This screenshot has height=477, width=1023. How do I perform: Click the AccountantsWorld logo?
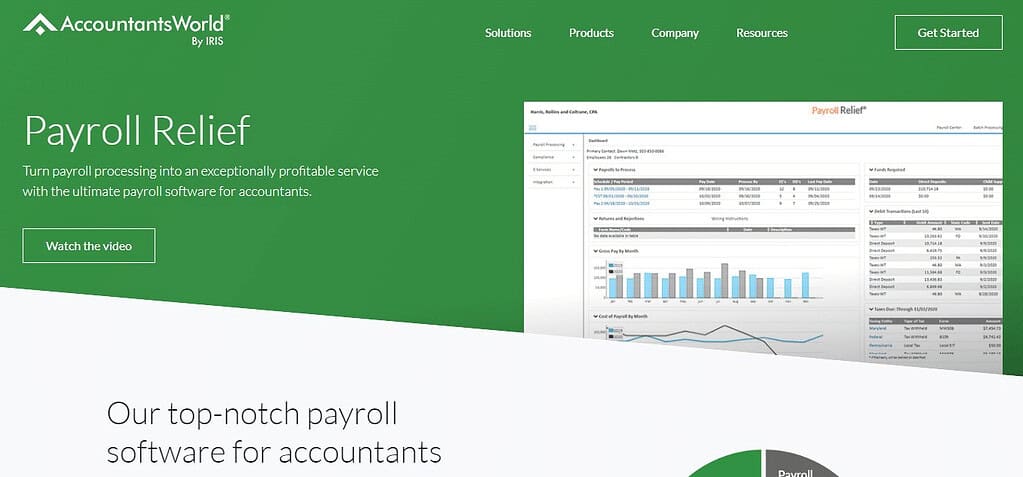[126, 29]
